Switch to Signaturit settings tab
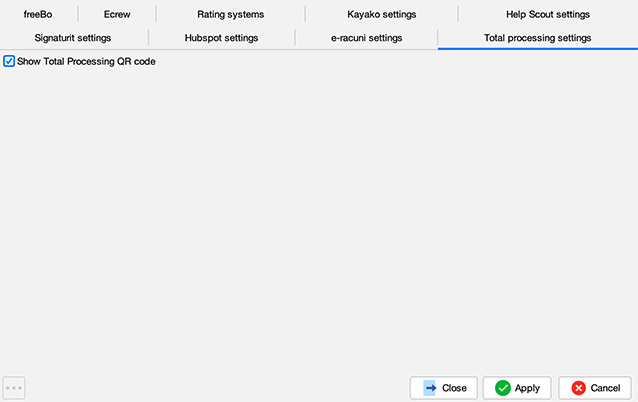This screenshot has width=638, height=402. click(x=72, y=38)
